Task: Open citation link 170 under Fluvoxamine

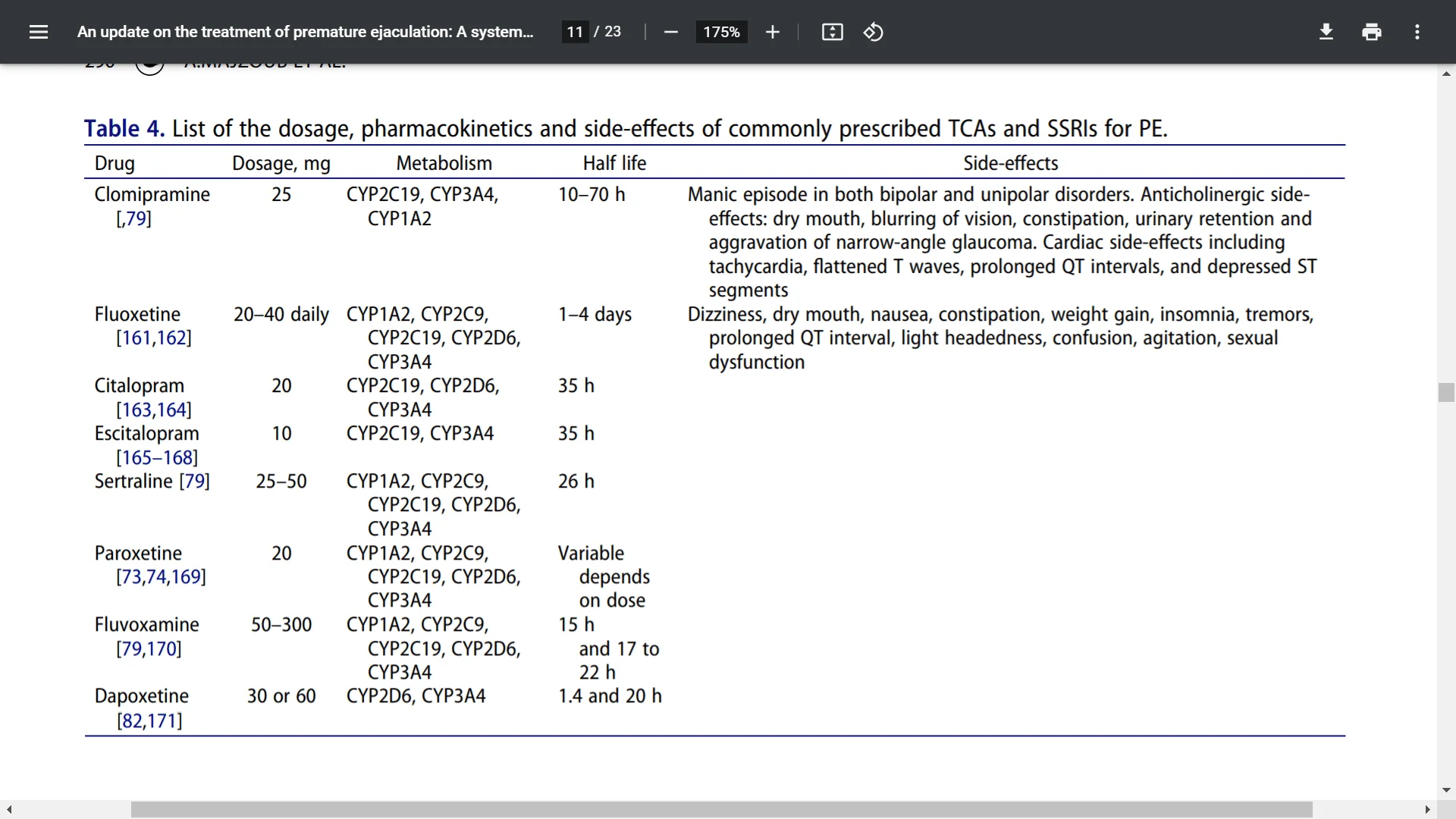Action: [162, 649]
